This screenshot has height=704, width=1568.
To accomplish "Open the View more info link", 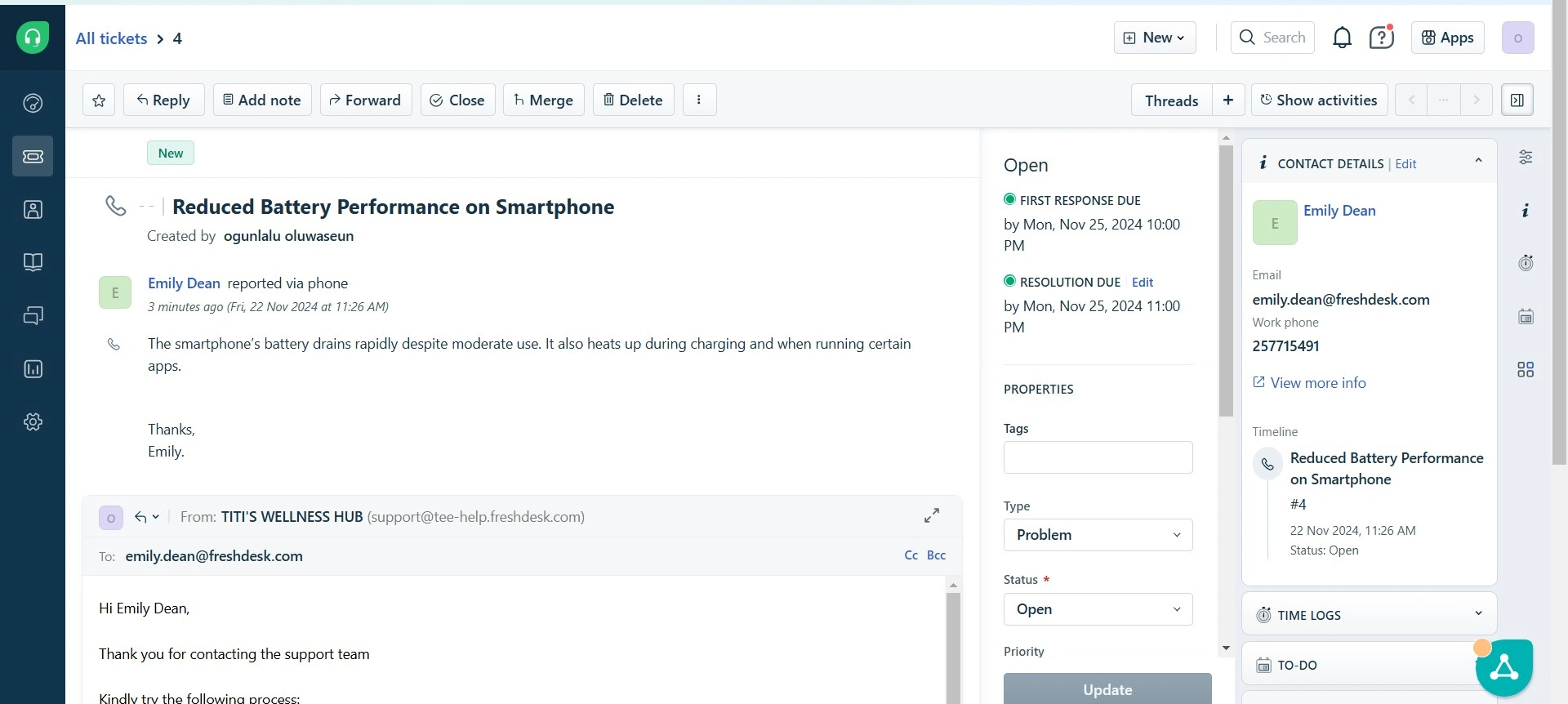I will (x=1317, y=383).
